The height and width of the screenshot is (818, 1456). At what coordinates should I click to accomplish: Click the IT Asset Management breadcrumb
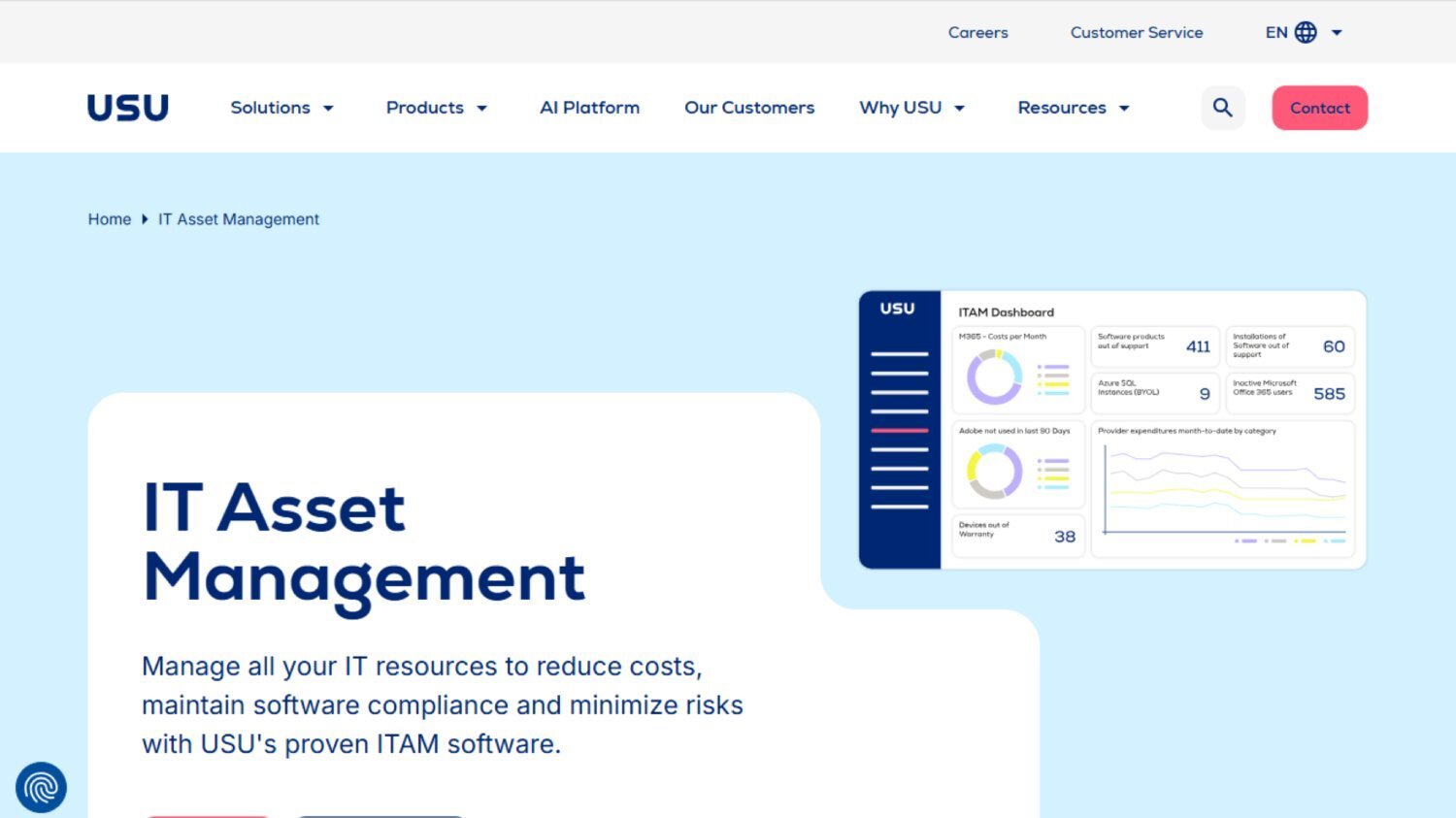click(x=238, y=219)
